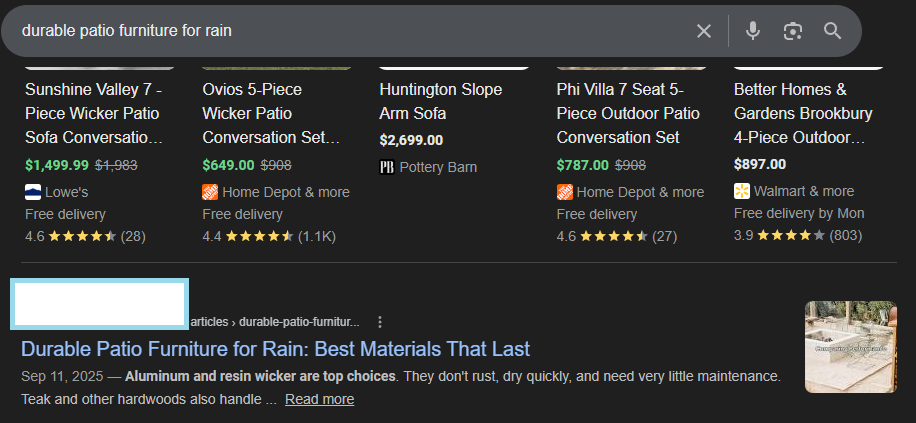916x423 pixels.
Task: Click the magnifying glass search button
Action: pyautogui.click(x=833, y=31)
